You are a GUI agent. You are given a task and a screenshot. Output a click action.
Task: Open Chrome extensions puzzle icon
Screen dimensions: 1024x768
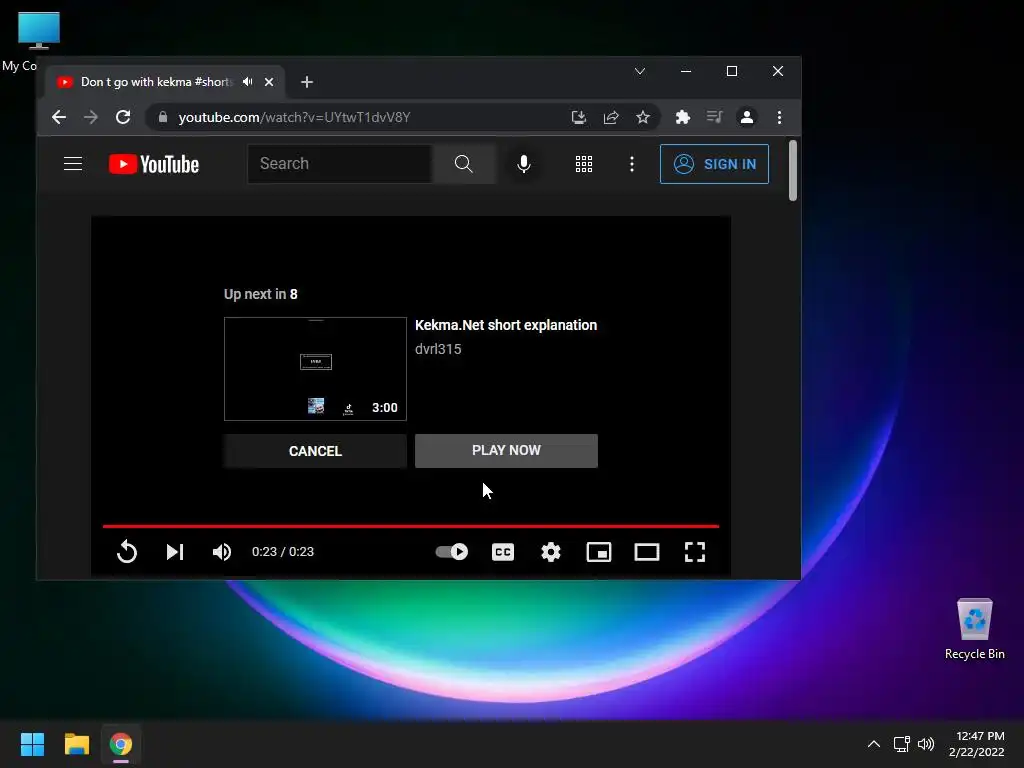click(682, 117)
